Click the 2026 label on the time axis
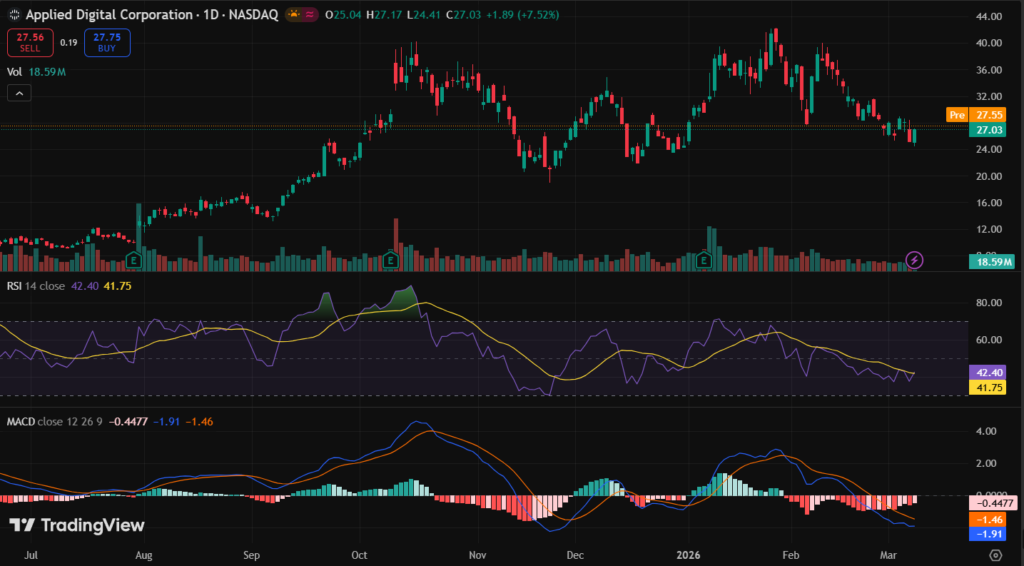1024x566 pixels. point(686,553)
